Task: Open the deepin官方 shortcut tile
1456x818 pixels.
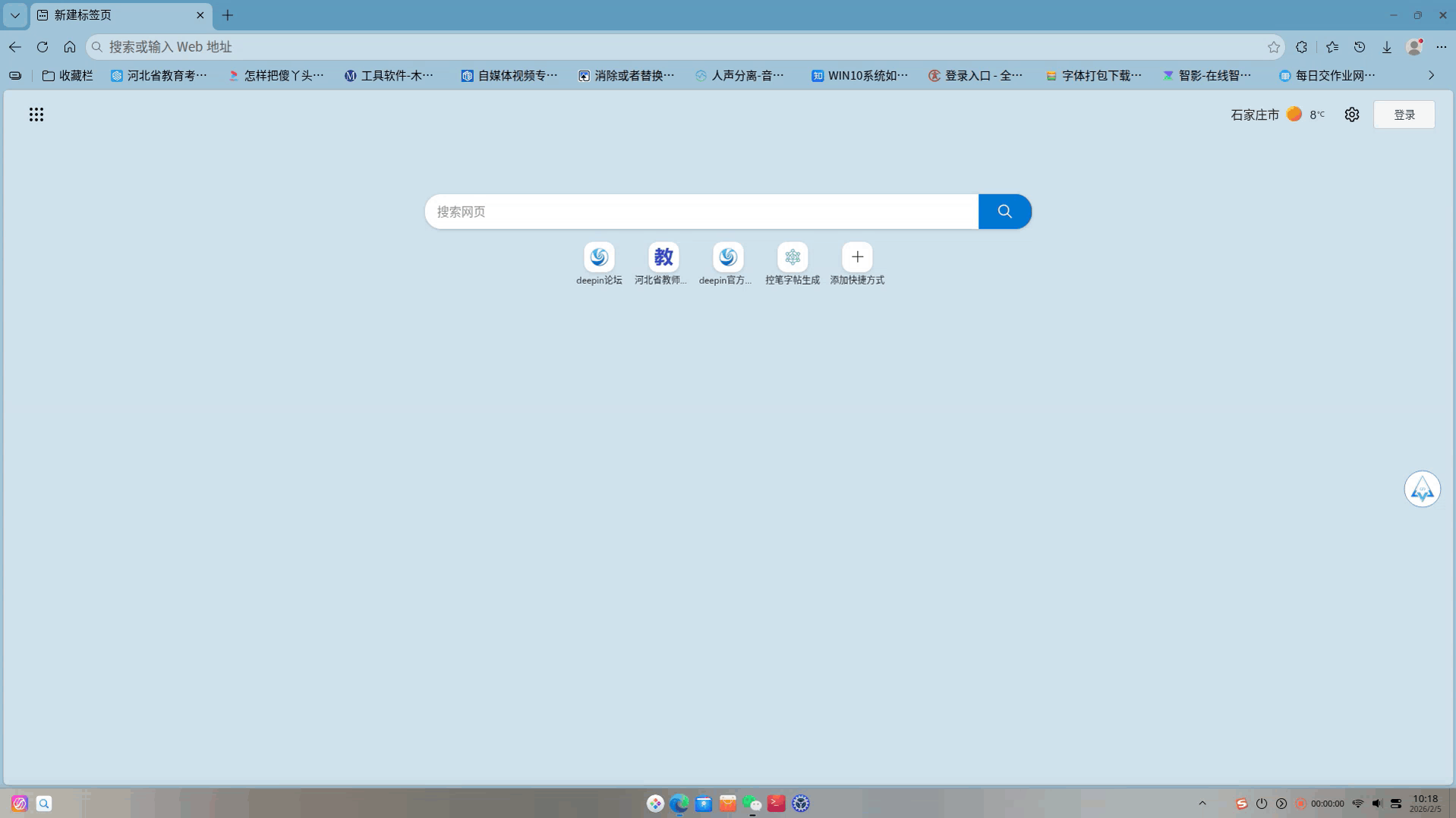Action: (x=727, y=264)
